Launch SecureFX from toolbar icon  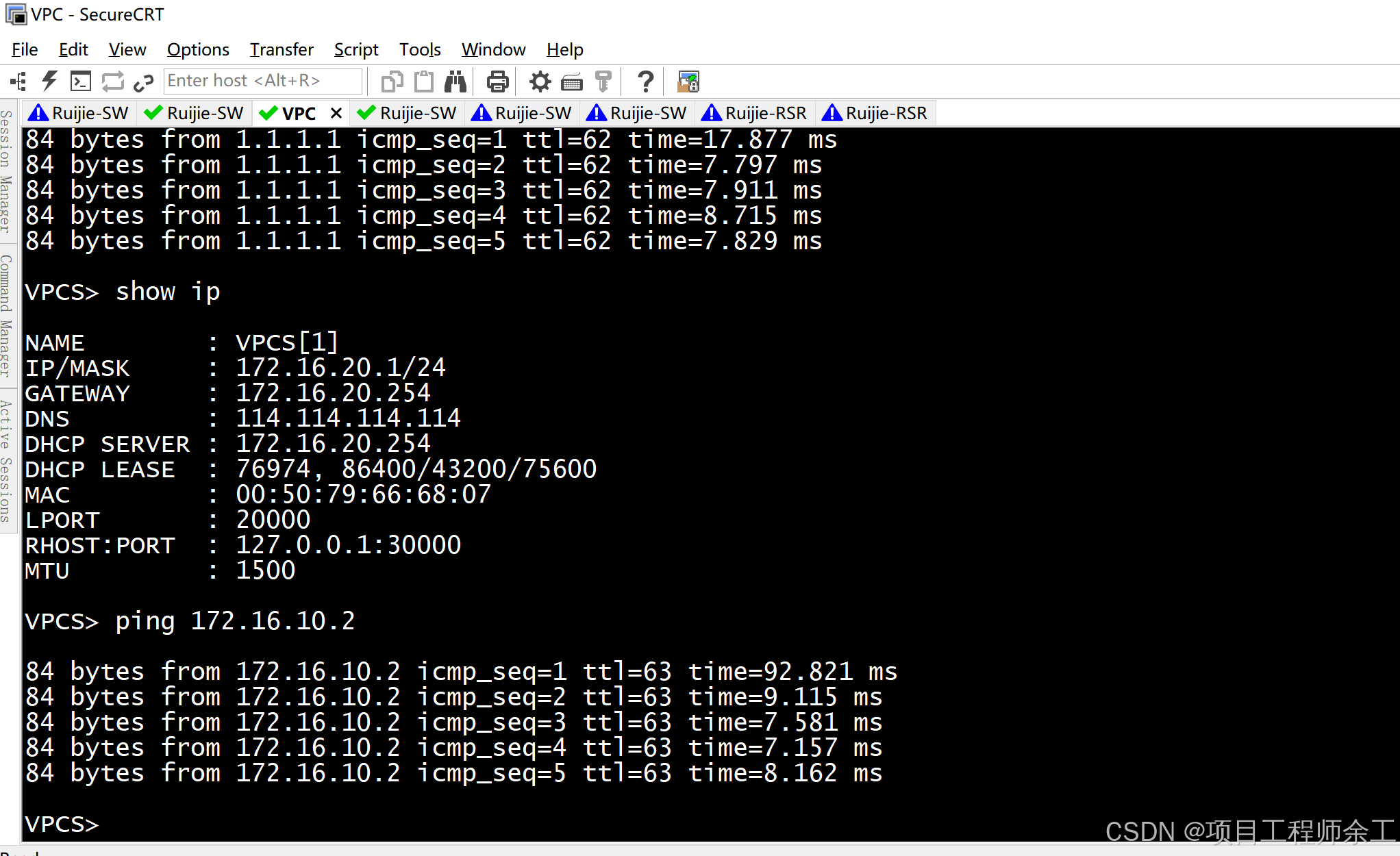pyautogui.click(x=688, y=82)
